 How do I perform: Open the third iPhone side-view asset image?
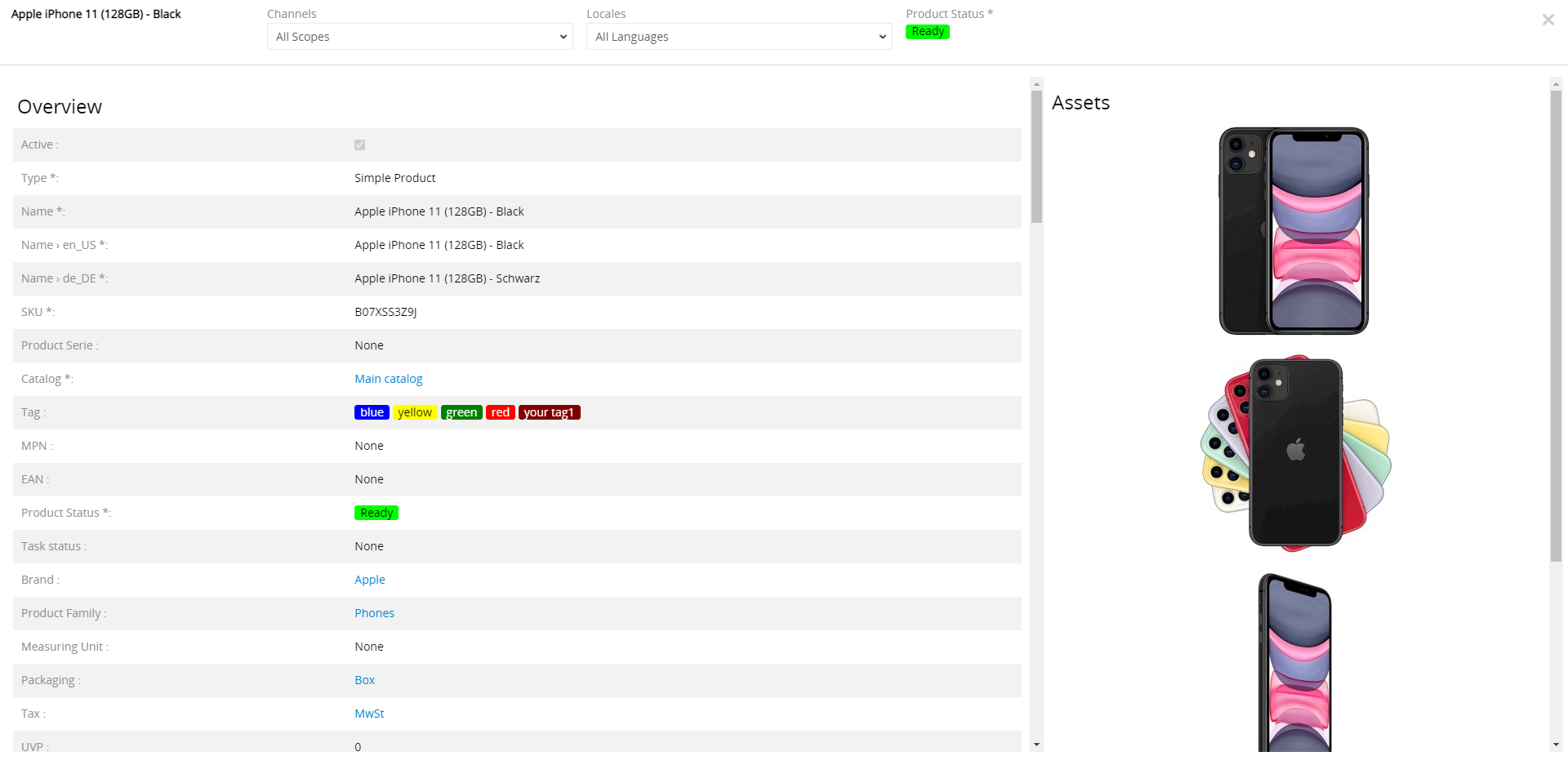pyautogui.click(x=1295, y=661)
